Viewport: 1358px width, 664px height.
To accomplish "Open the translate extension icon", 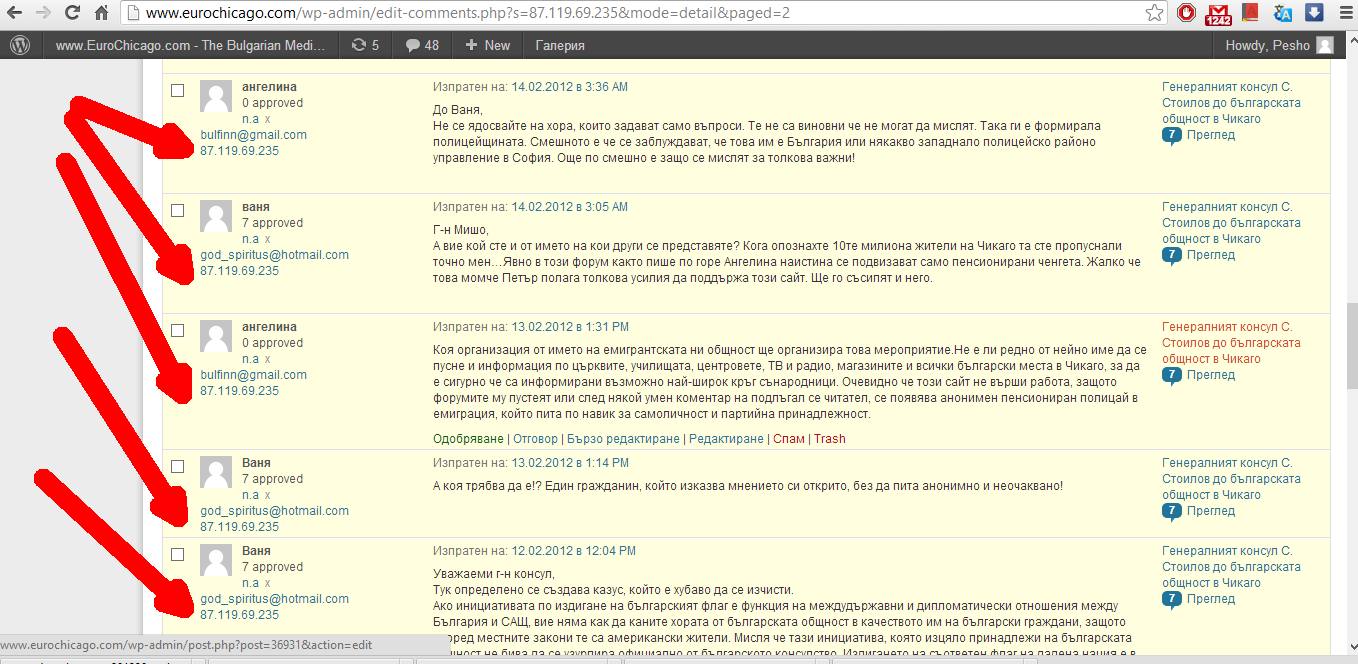I will [x=1282, y=14].
